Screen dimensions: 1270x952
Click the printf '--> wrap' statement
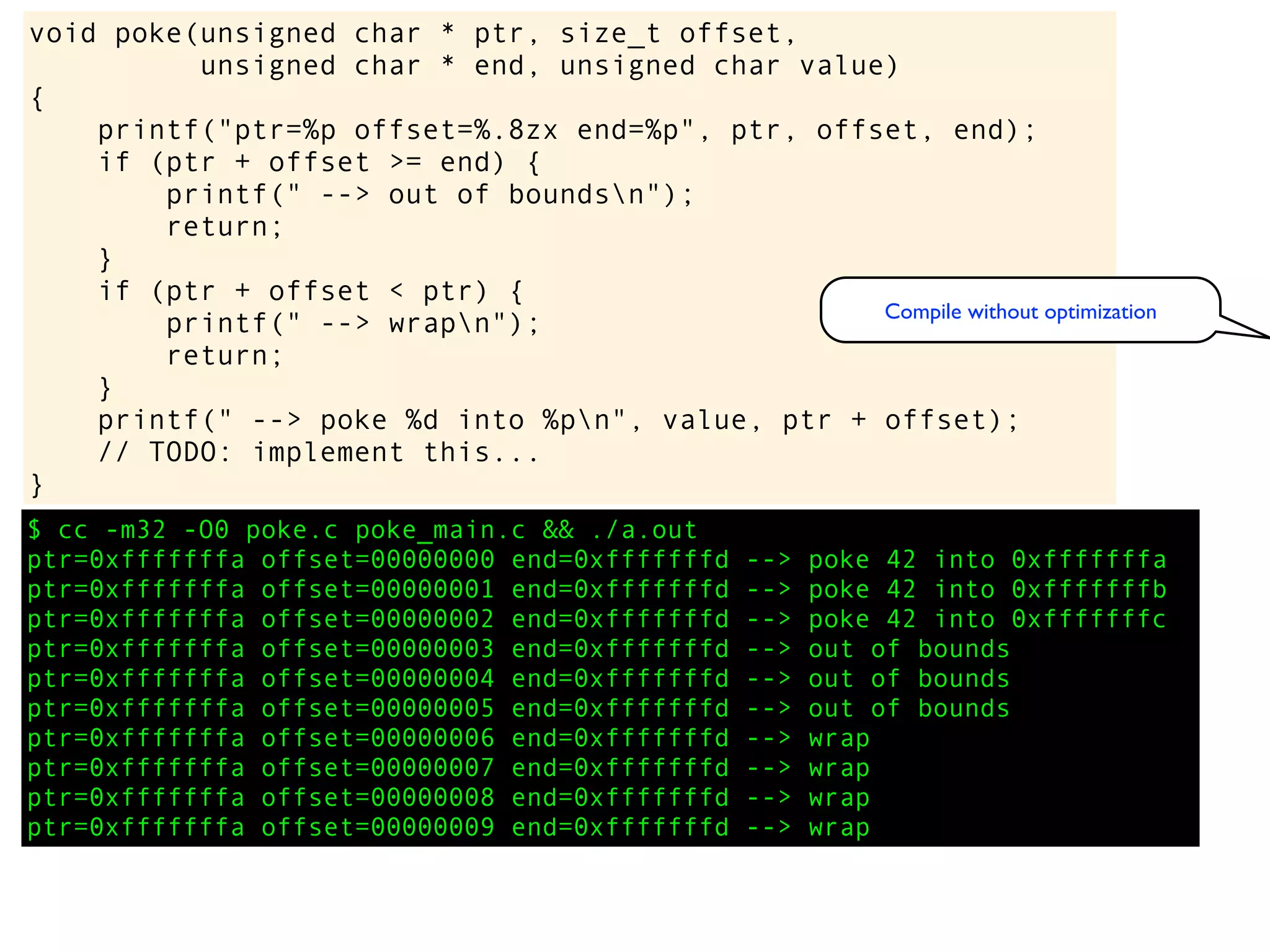click(x=352, y=324)
